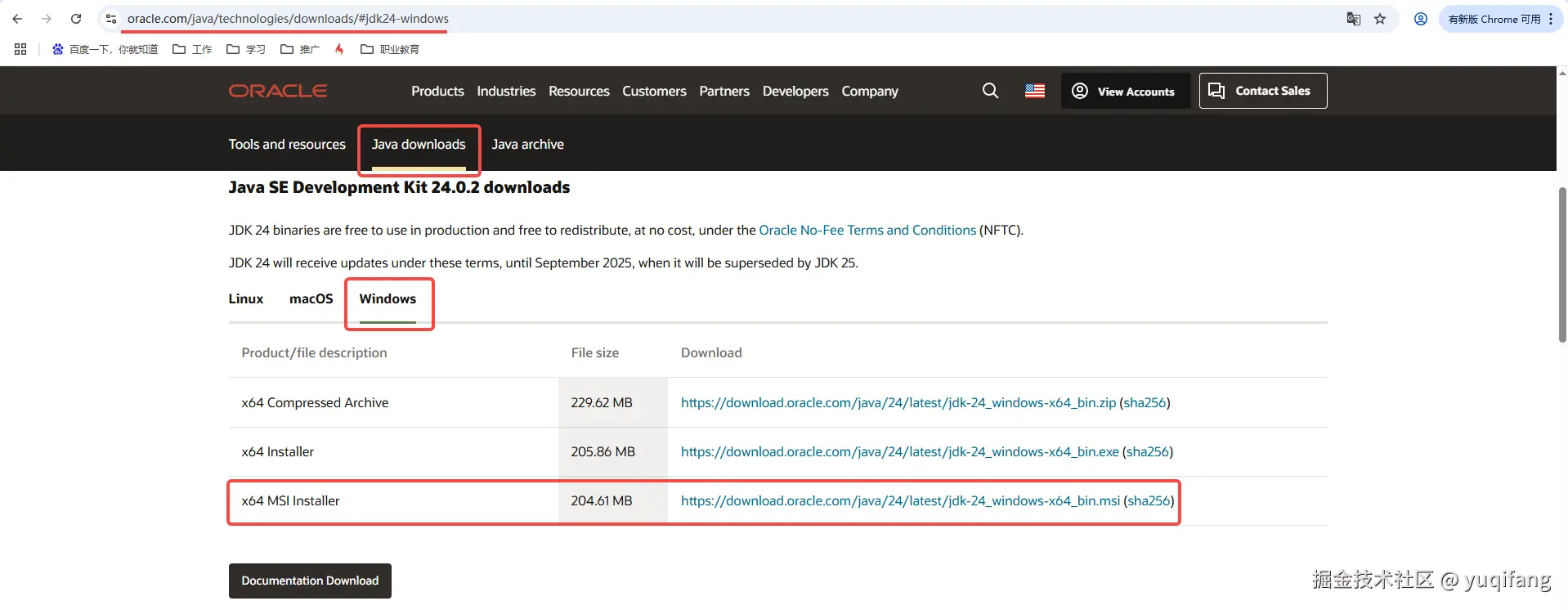Open the 工作 bookmark folder
Viewport: 1568px width, 610px height.
[192, 49]
